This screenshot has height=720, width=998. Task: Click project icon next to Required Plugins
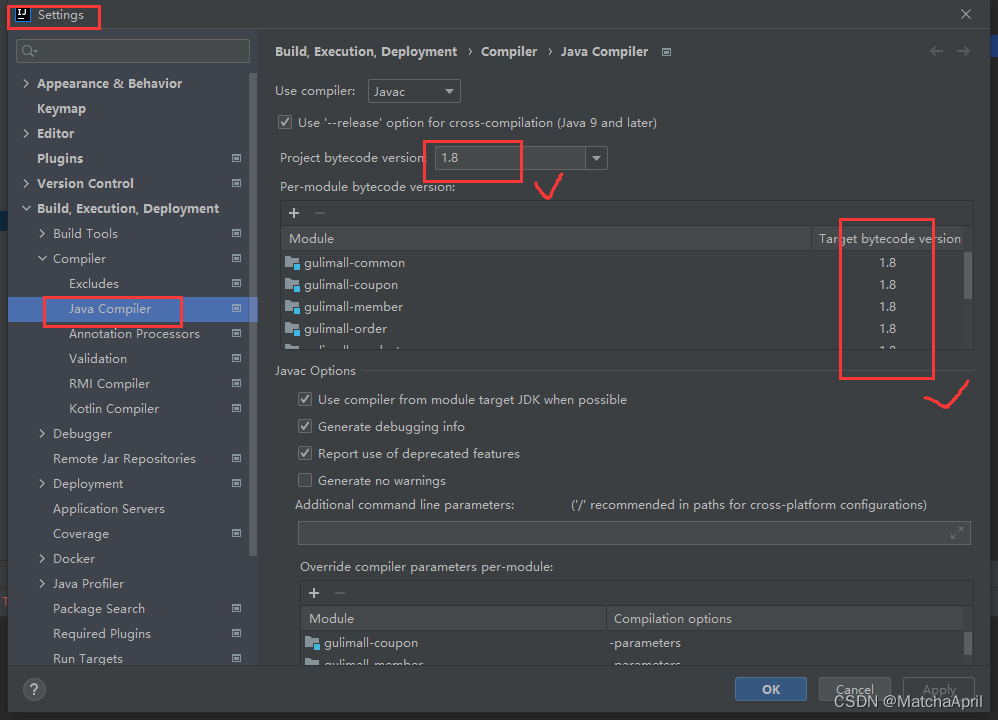pos(236,633)
